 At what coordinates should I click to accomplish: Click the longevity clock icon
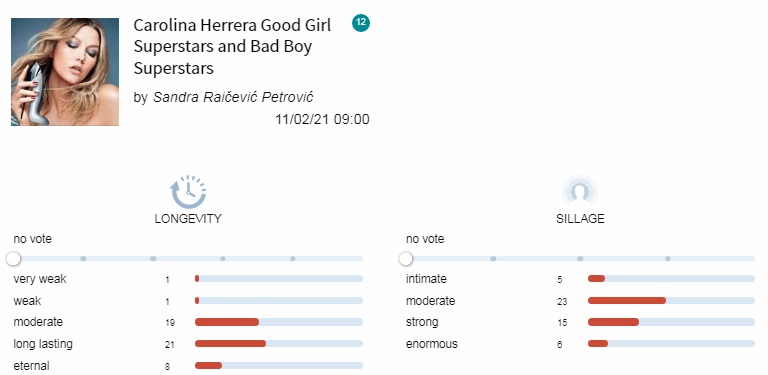188,192
